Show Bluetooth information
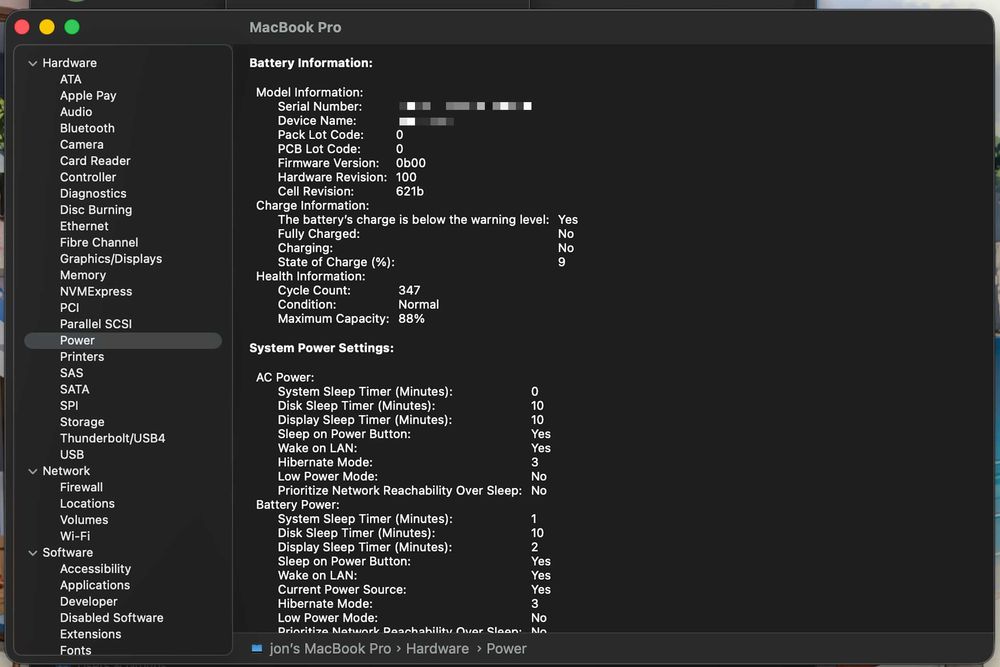Image resolution: width=1000 pixels, height=667 pixels. tap(87, 128)
